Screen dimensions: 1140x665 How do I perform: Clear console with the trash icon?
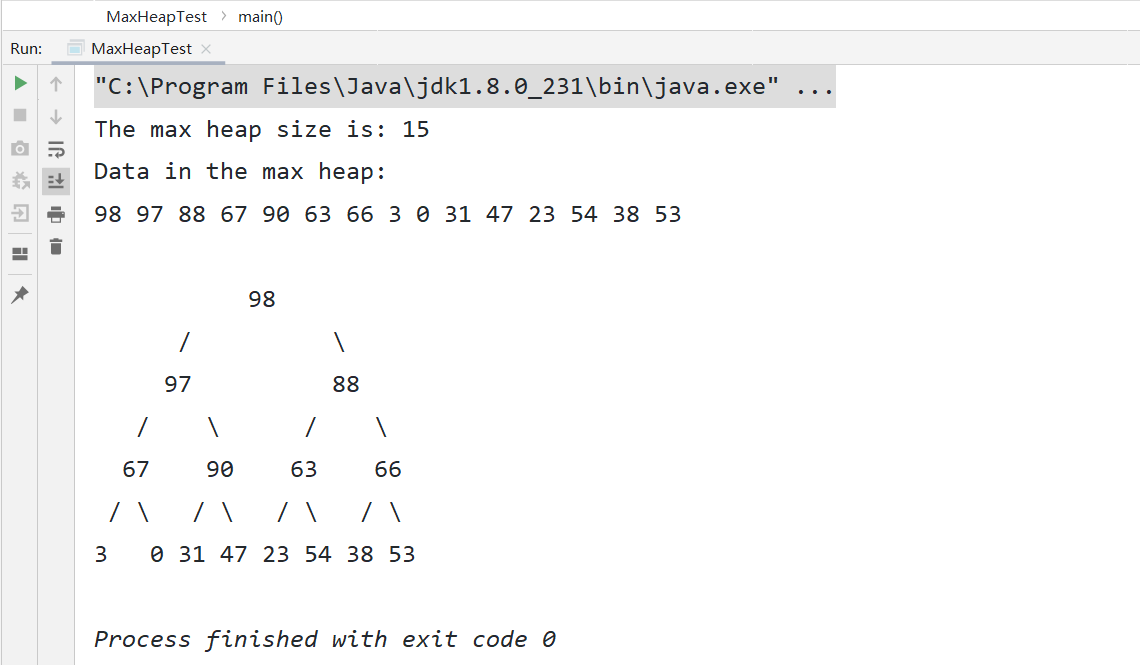[56, 246]
